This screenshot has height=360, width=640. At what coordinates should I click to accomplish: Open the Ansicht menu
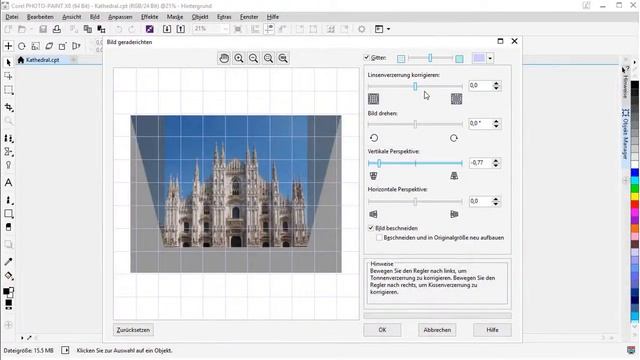click(72, 17)
